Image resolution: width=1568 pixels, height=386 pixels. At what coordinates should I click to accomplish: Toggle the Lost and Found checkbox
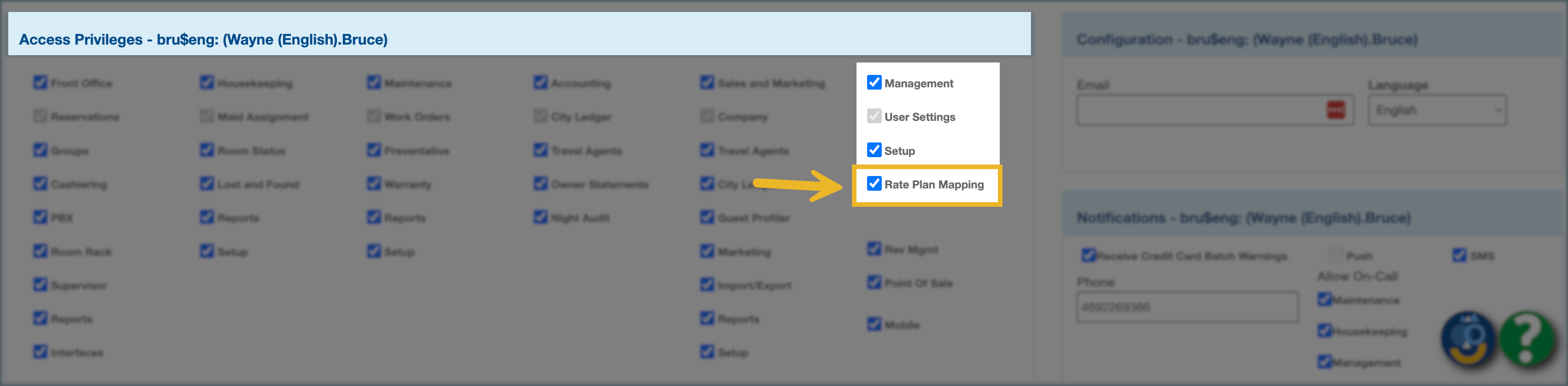[x=207, y=183]
